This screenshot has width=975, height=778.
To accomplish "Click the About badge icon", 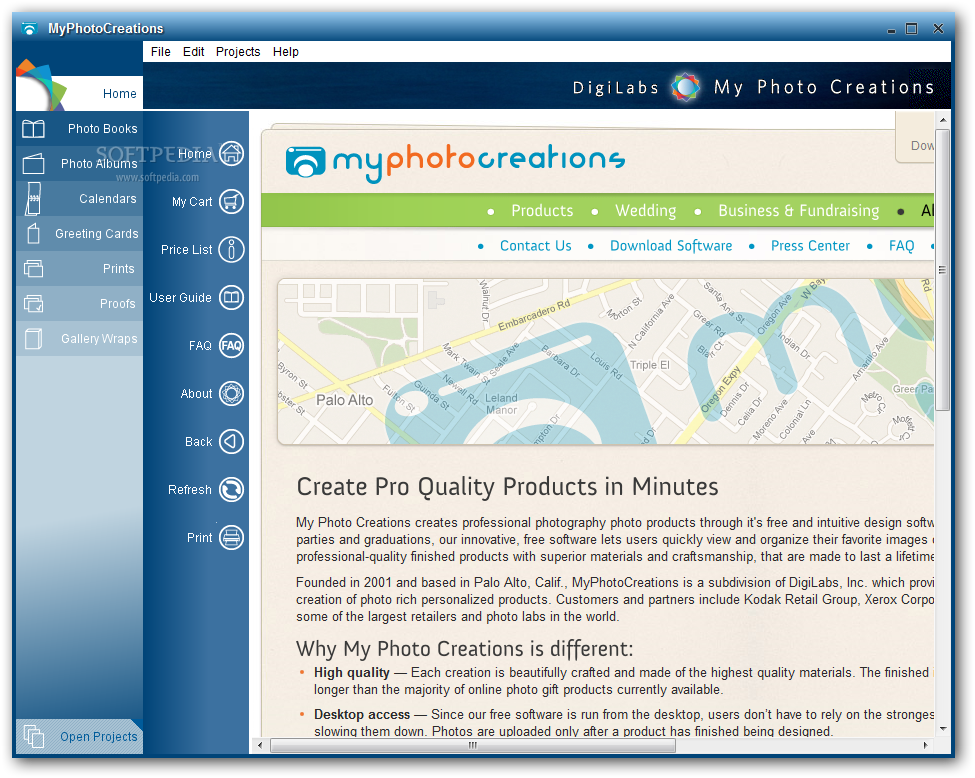I will 231,394.
